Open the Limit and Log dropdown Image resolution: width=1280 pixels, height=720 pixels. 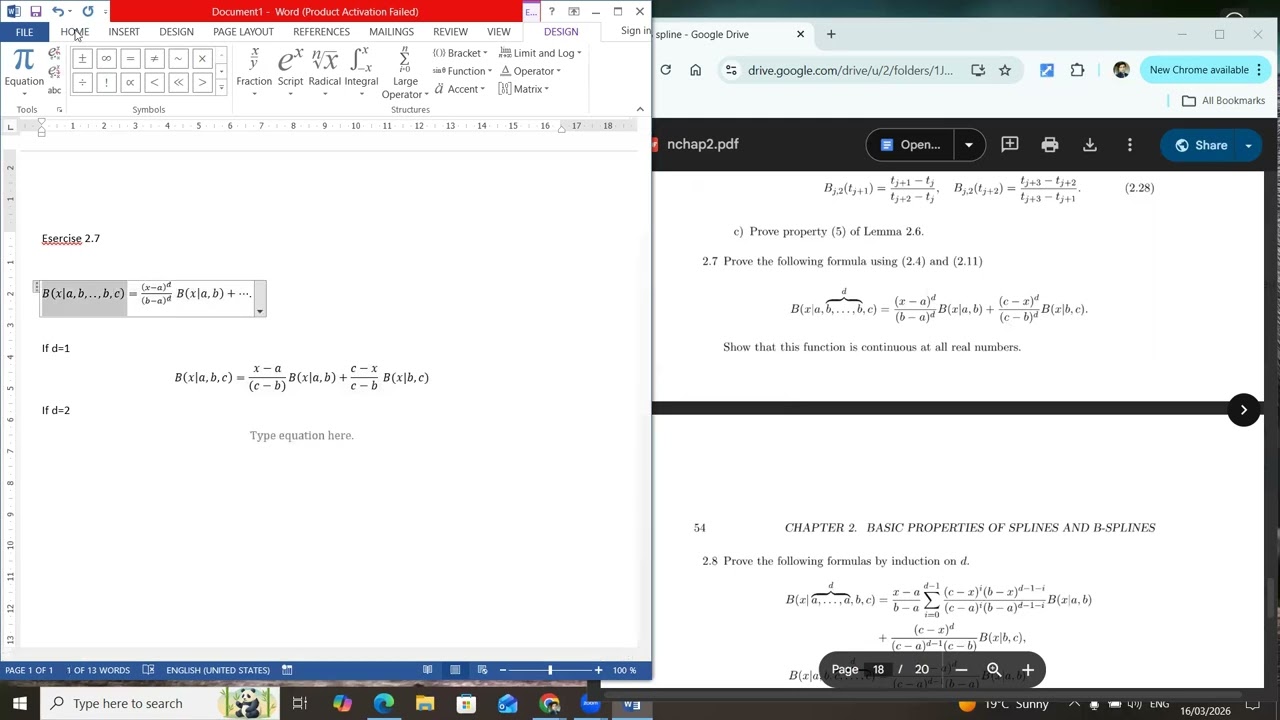point(540,53)
